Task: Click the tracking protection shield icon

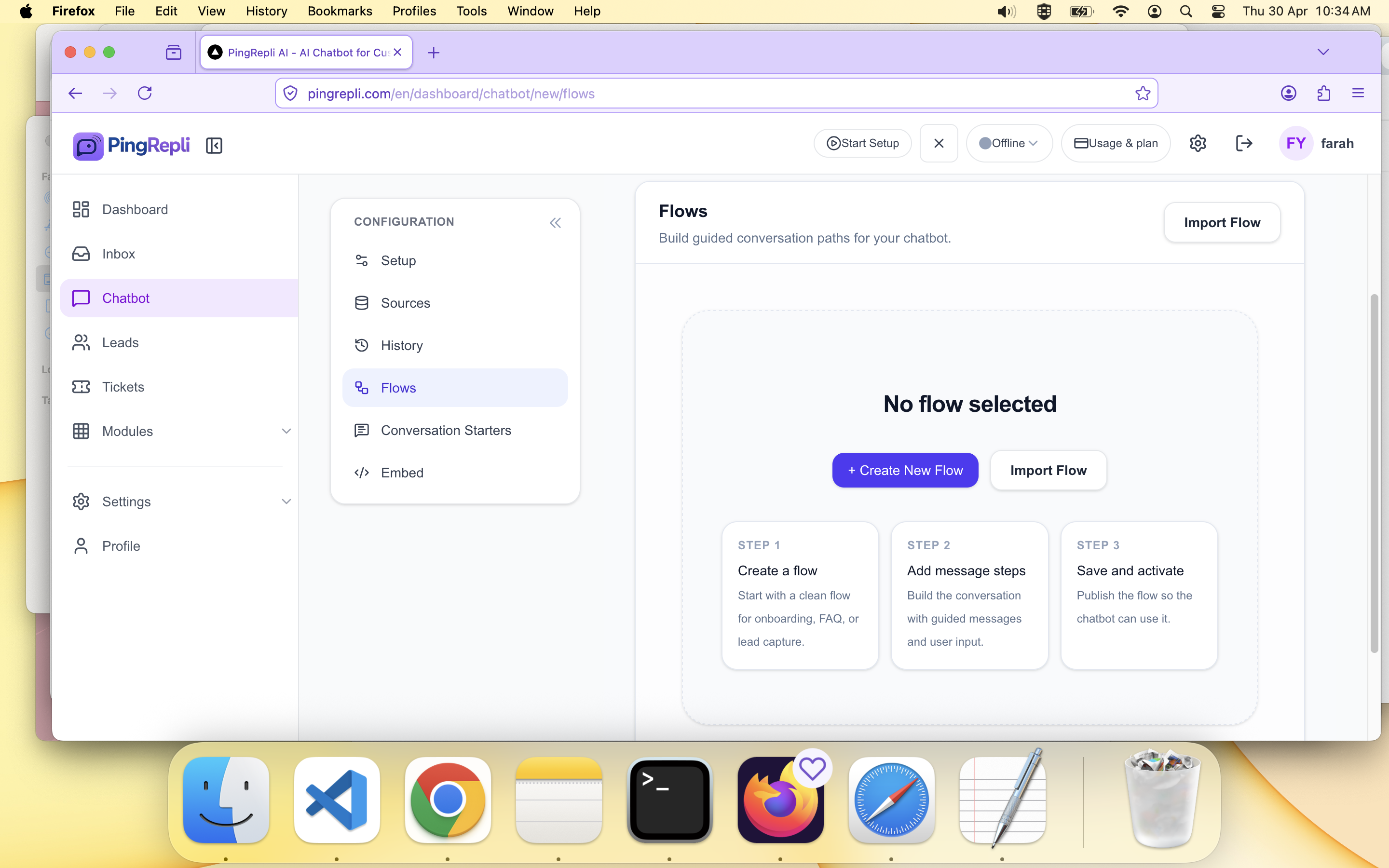Action: tap(290, 93)
